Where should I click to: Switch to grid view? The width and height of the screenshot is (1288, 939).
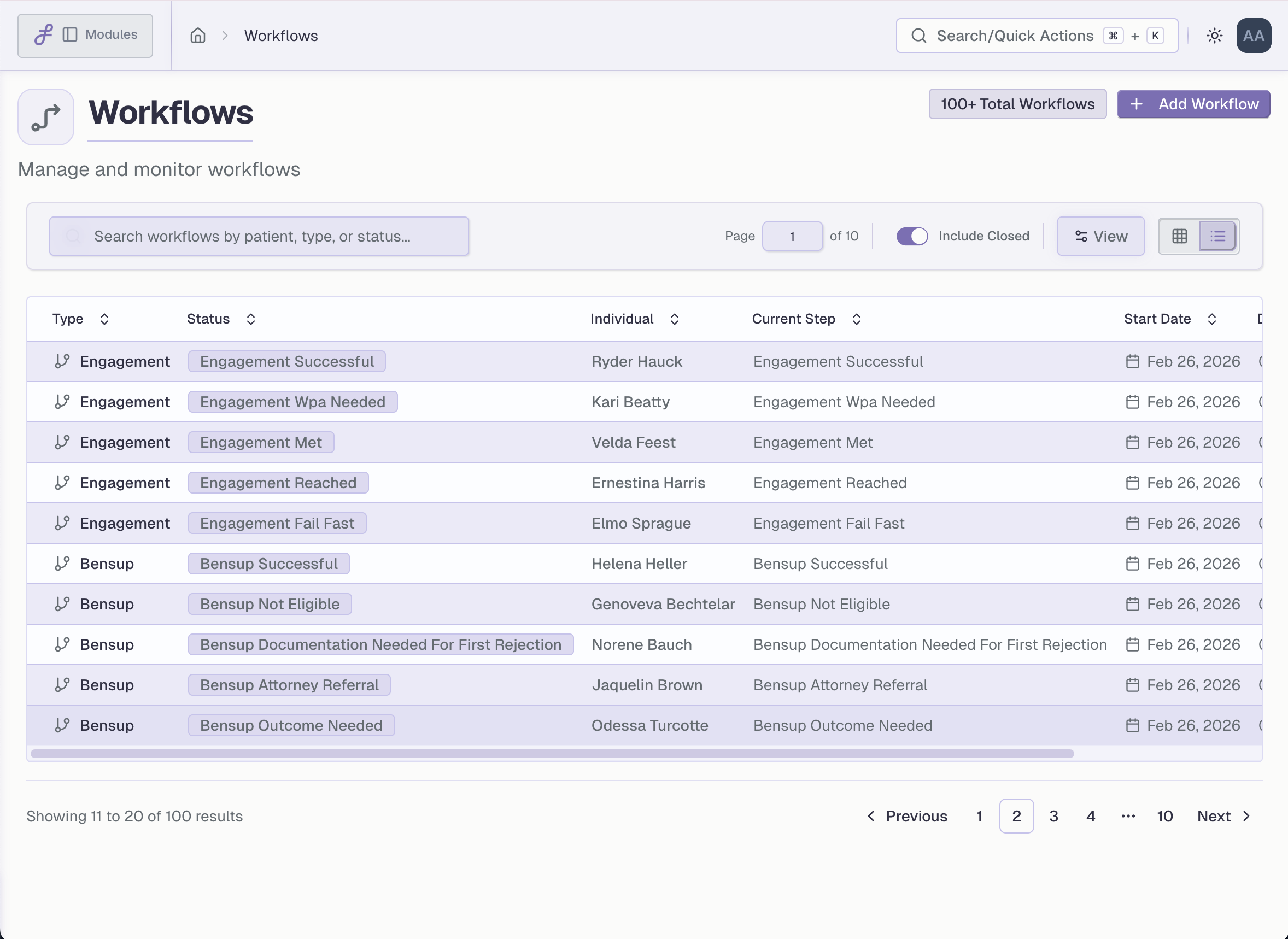coord(1179,236)
